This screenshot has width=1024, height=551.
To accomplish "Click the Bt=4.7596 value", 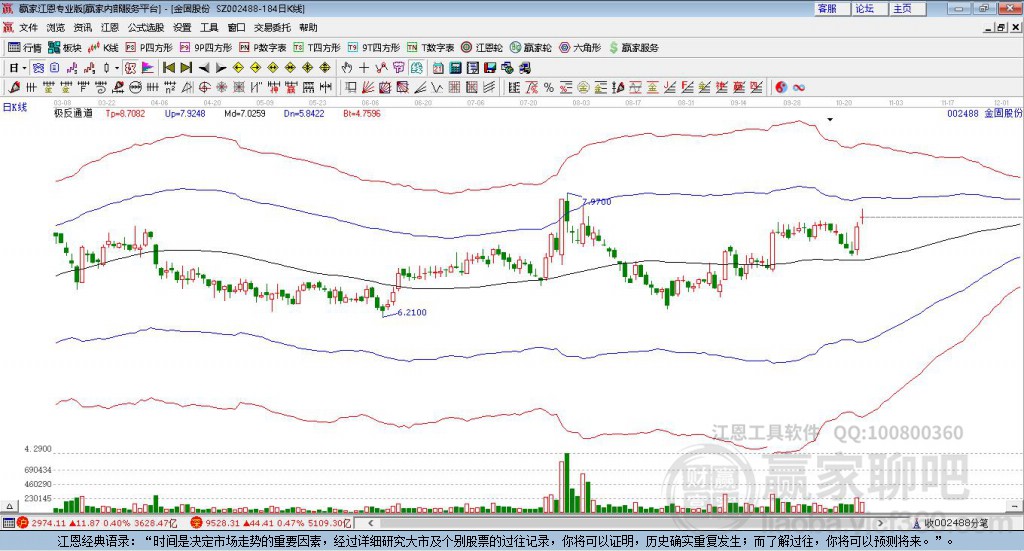I will [x=362, y=114].
